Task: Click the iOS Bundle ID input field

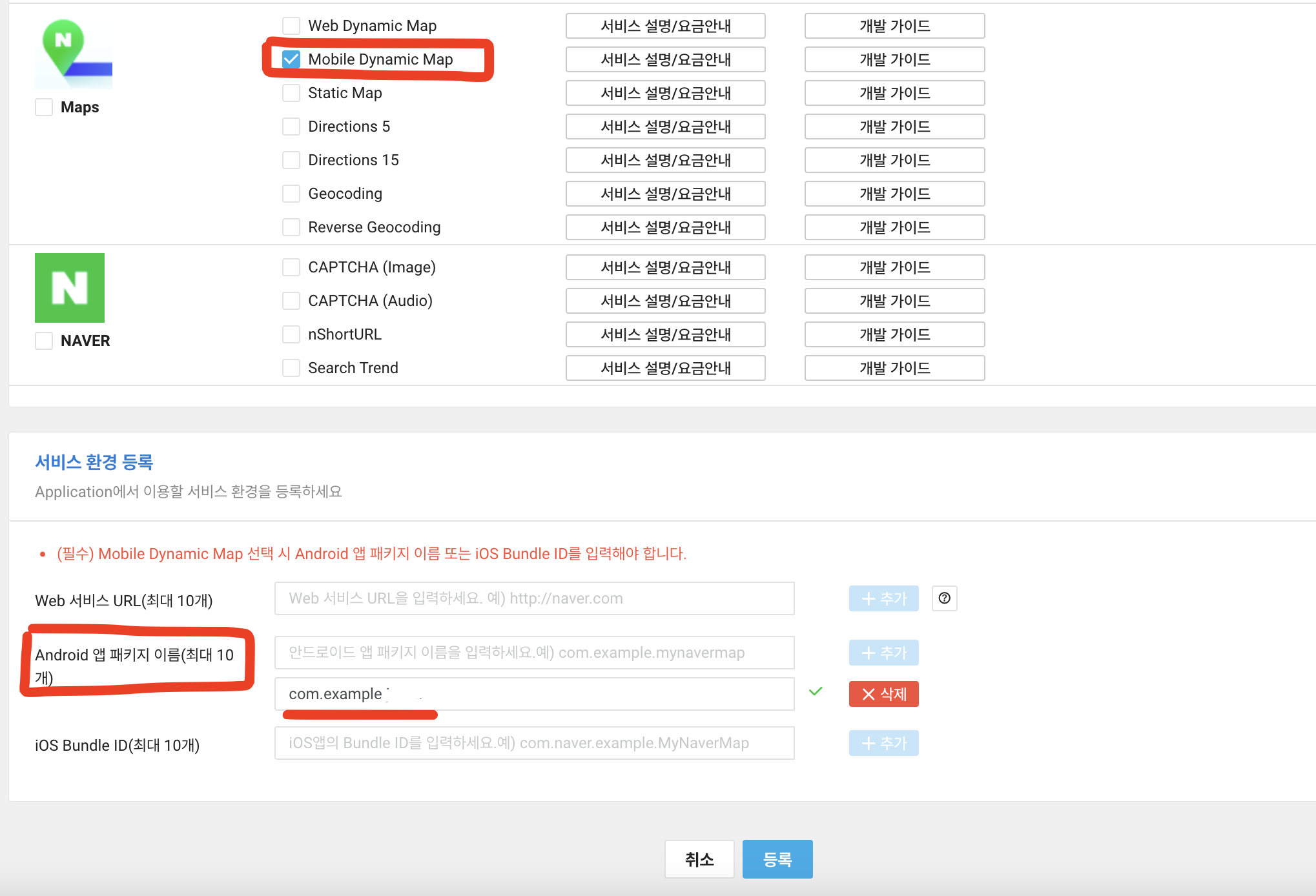Action: click(x=534, y=743)
